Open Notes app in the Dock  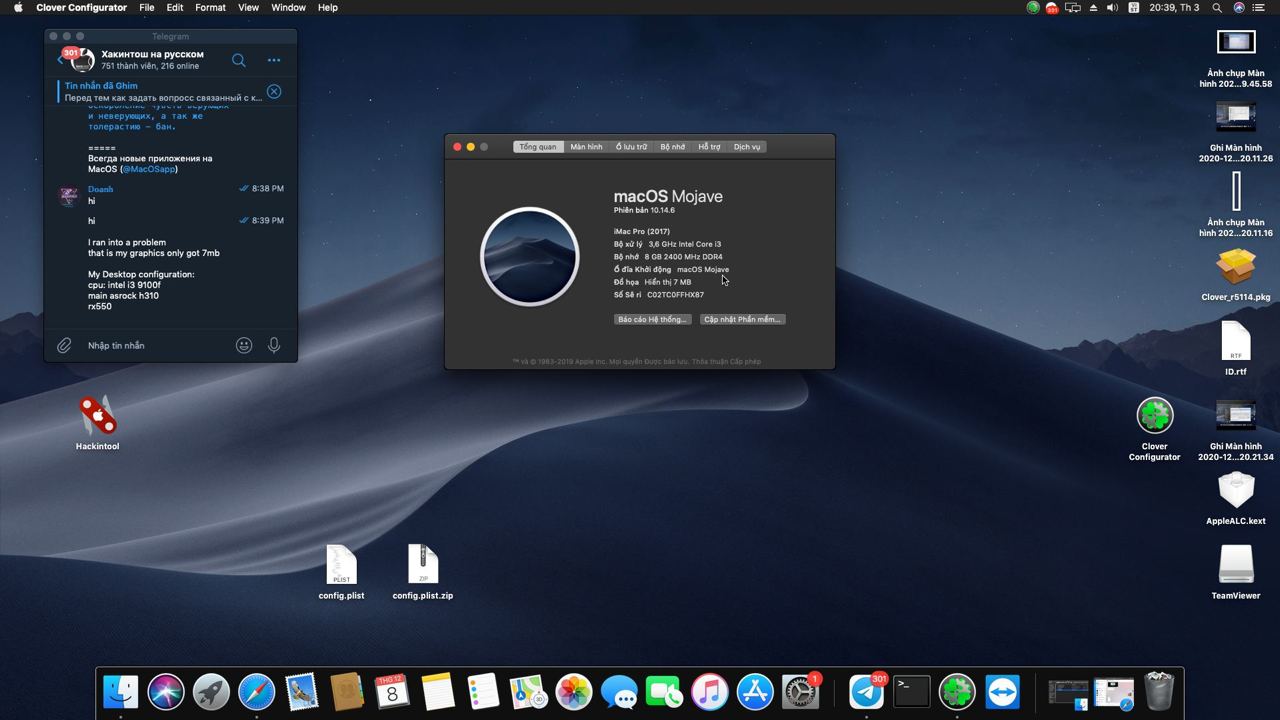point(437,692)
